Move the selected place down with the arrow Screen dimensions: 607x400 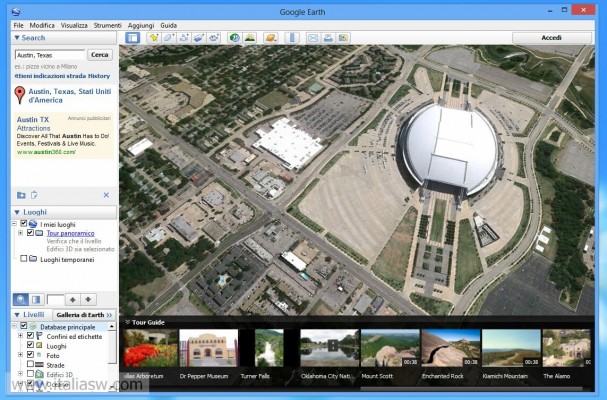[88, 299]
